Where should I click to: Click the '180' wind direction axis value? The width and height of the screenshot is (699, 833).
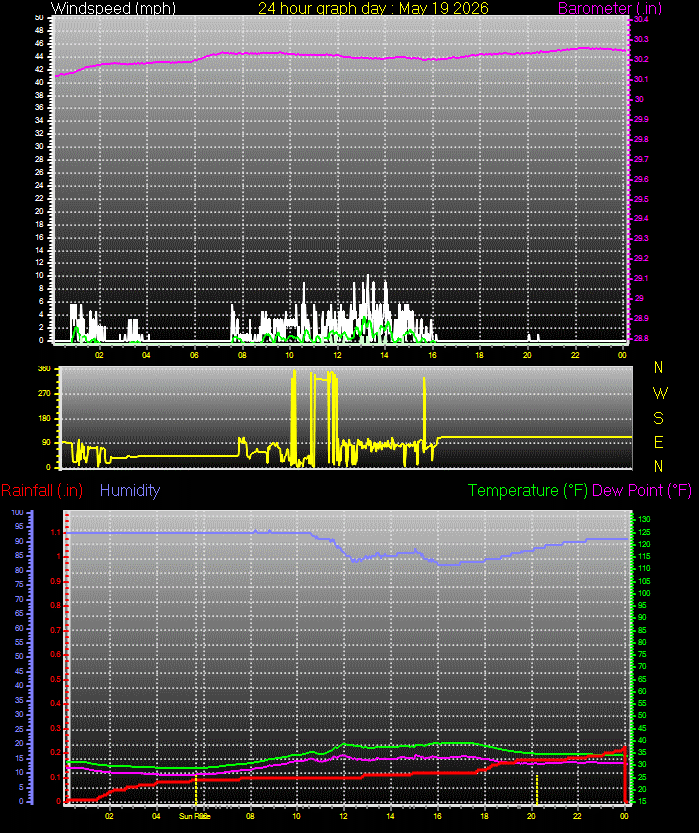(x=45, y=418)
